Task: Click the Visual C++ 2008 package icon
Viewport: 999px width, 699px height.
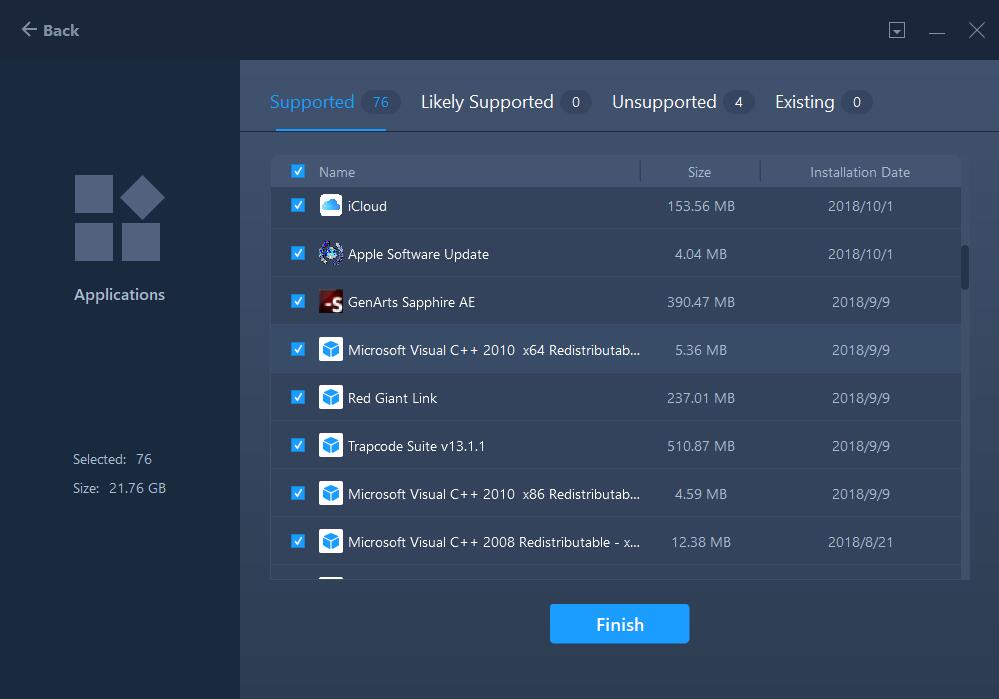Action: pos(331,542)
